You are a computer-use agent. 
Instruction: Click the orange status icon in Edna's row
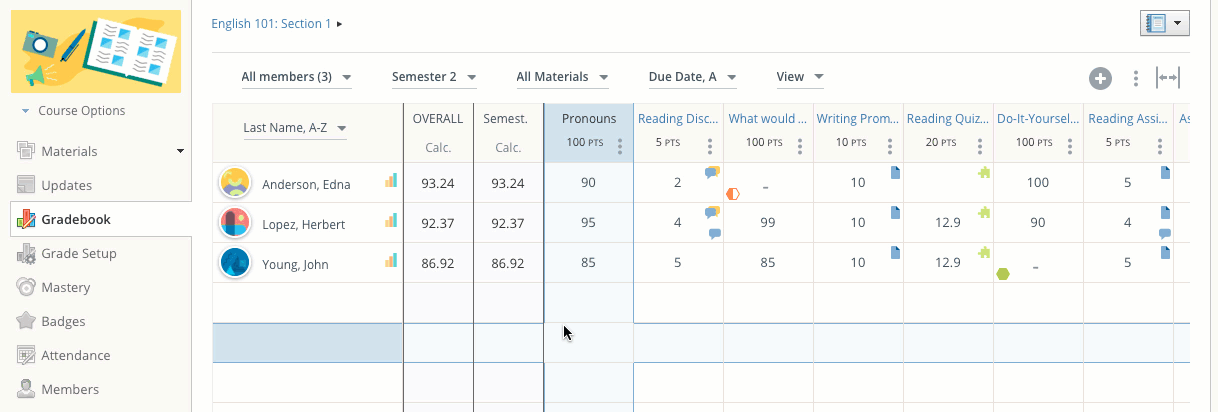click(x=732, y=193)
